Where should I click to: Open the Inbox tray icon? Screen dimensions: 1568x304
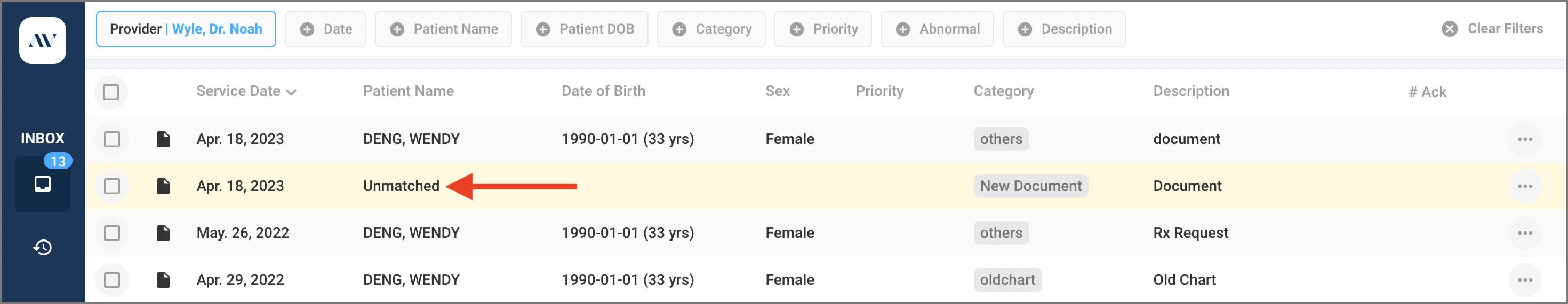coord(43,183)
